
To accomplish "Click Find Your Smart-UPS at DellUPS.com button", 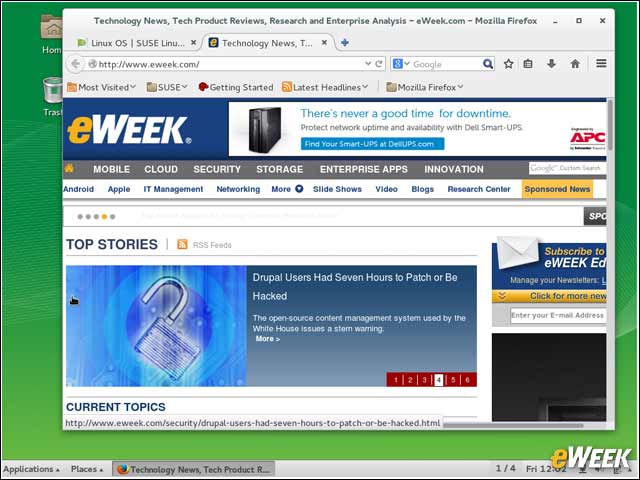I will click(x=372, y=144).
